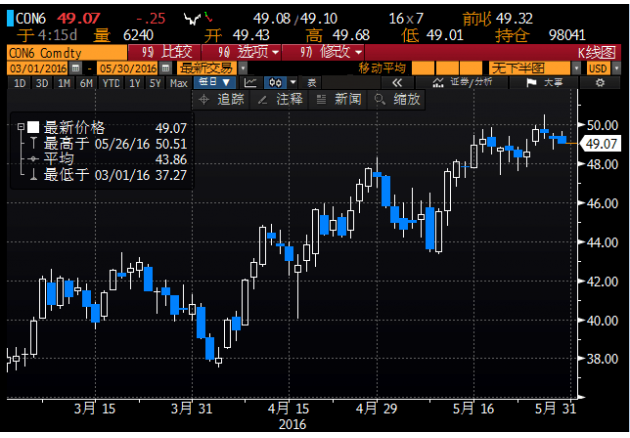The width and height of the screenshot is (630, 438).
Task: Open the end date calendar picker
Action: tap(166, 68)
